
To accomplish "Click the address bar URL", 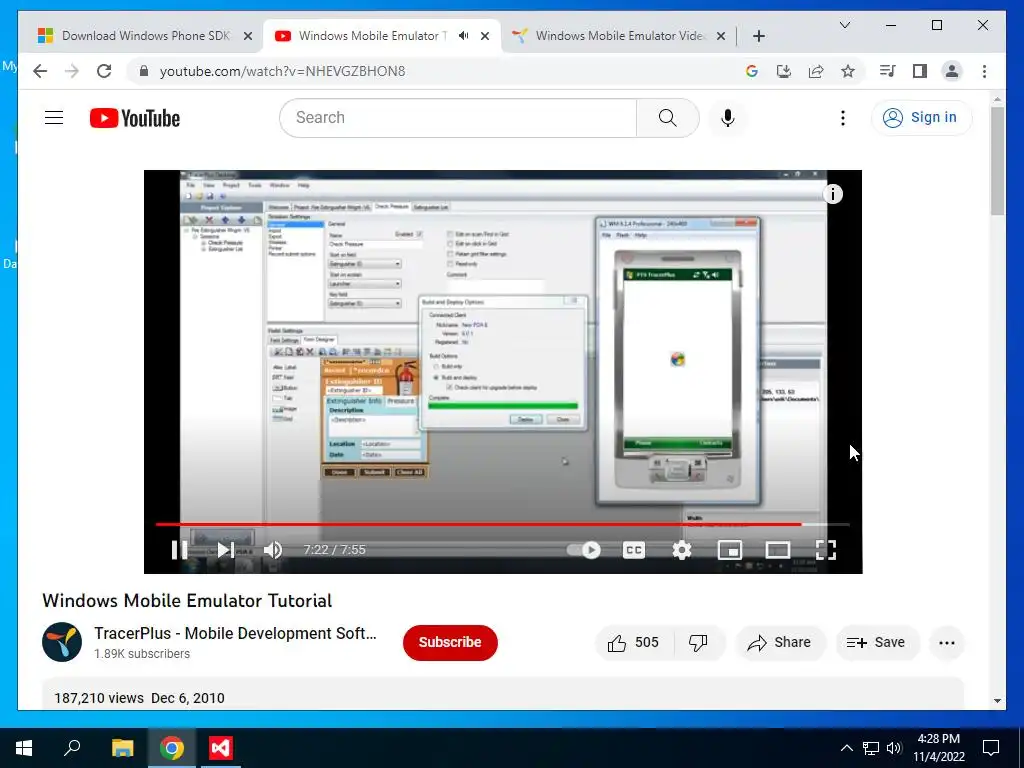I will coord(282,71).
